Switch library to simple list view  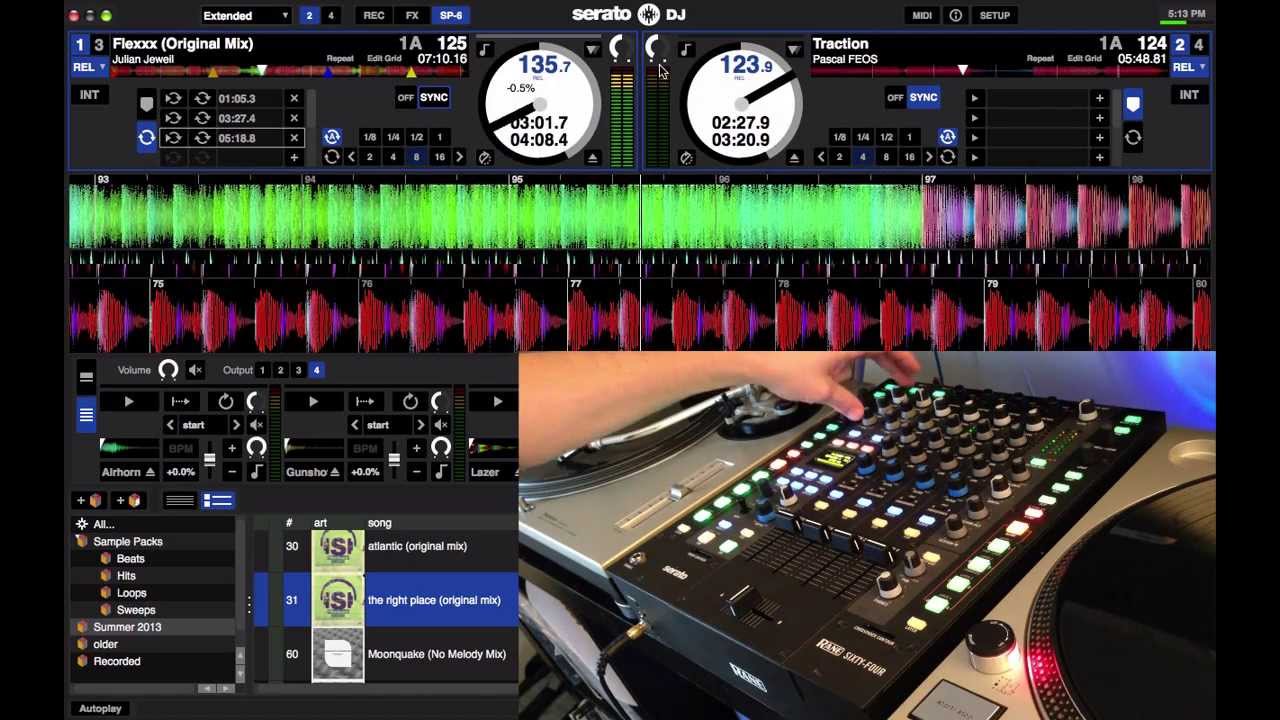coord(180,501)
